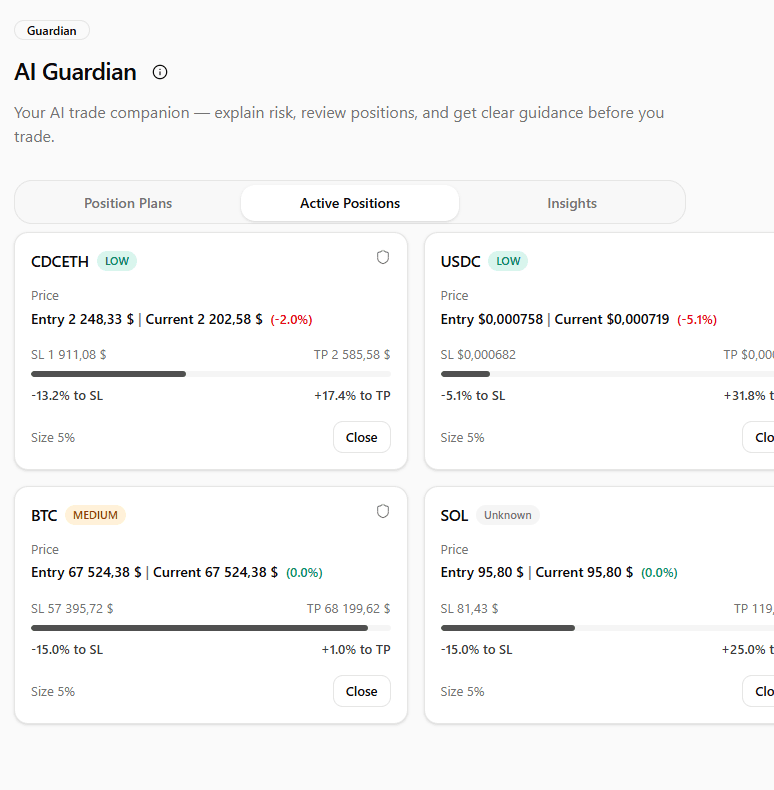Click 'SL $0,000682' on USDC card
Screen dimensions: 774x790
tap(478, 355)
